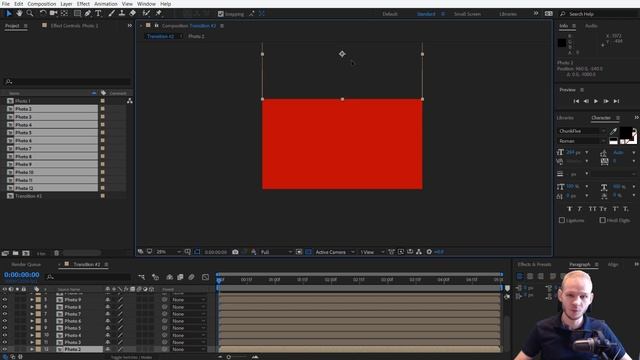Select the Standard workspace
The width and height of the screenshot is (640, 360).
click(x=426, y=14)
